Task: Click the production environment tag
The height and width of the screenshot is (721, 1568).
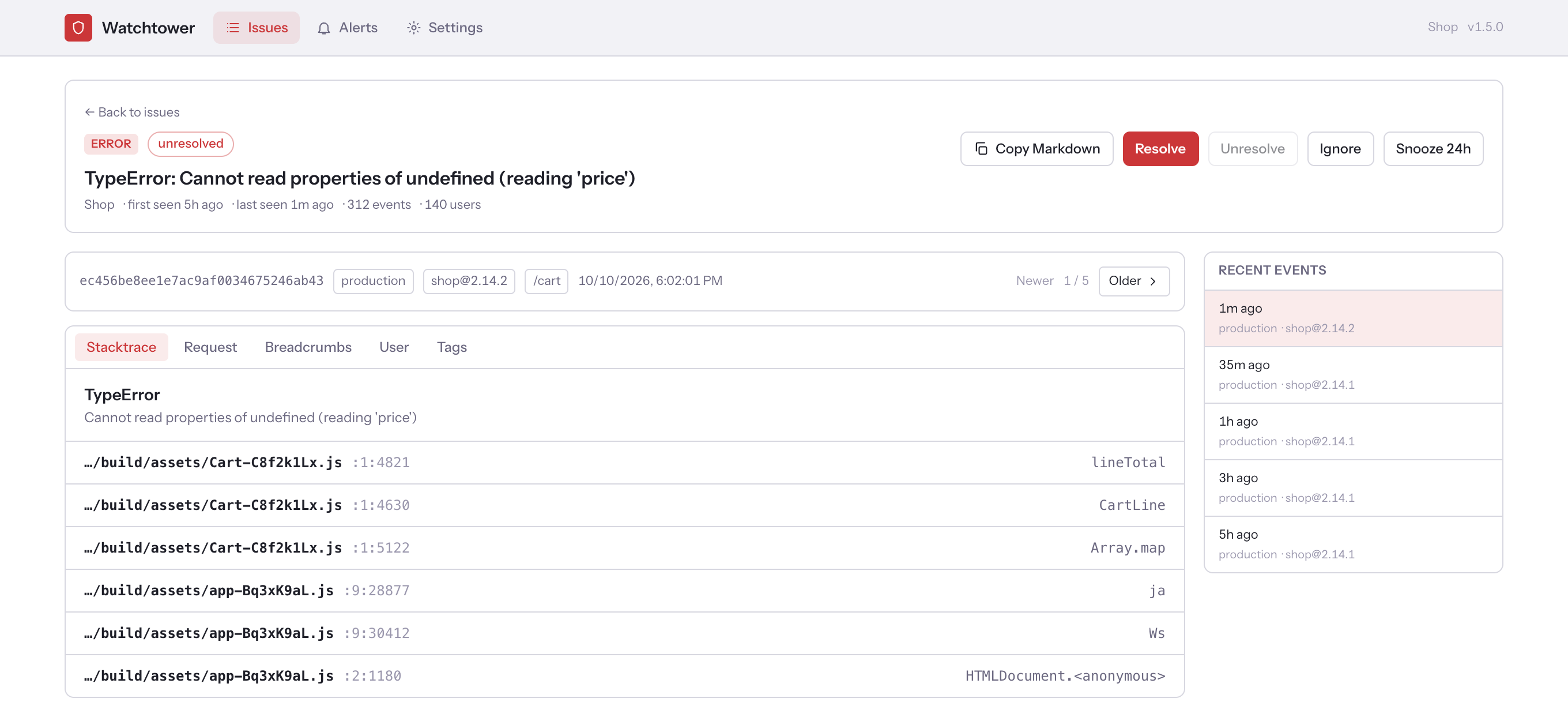Action: pyautogui.click(x=373, y=281)
